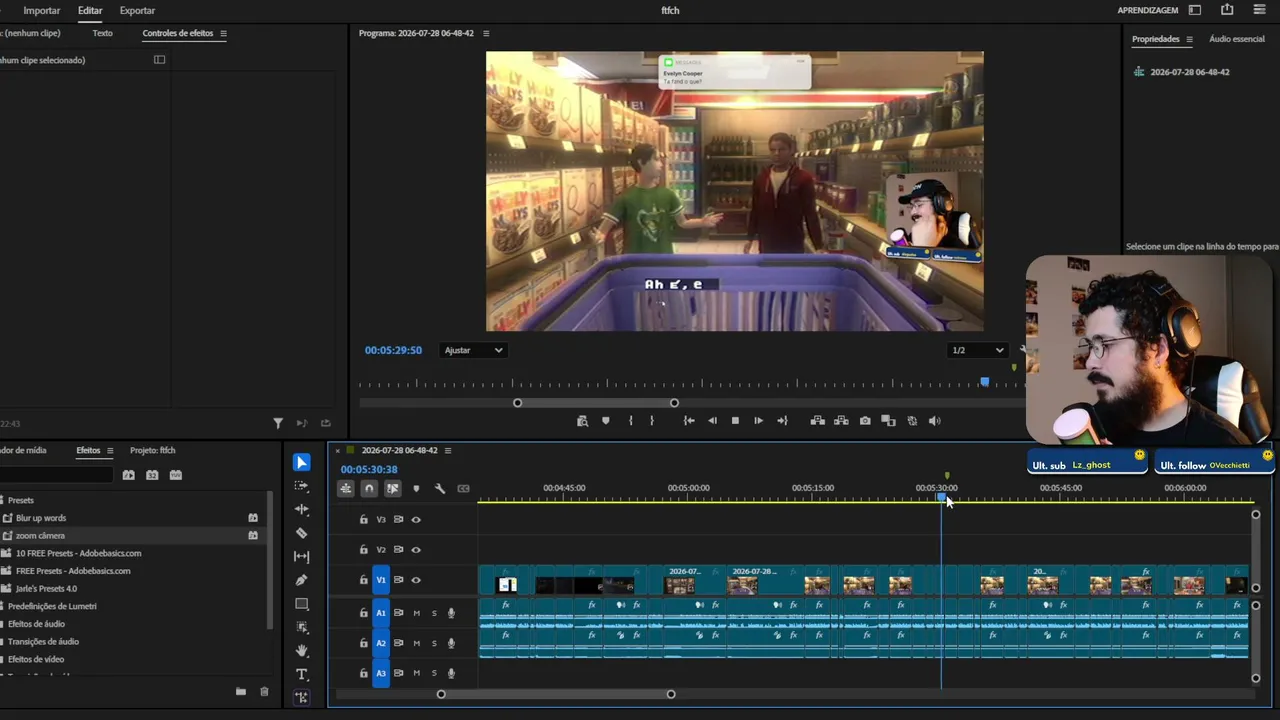Open the Áudio essencial tab
This screenshot has width=1280, height=720.
1237,39
